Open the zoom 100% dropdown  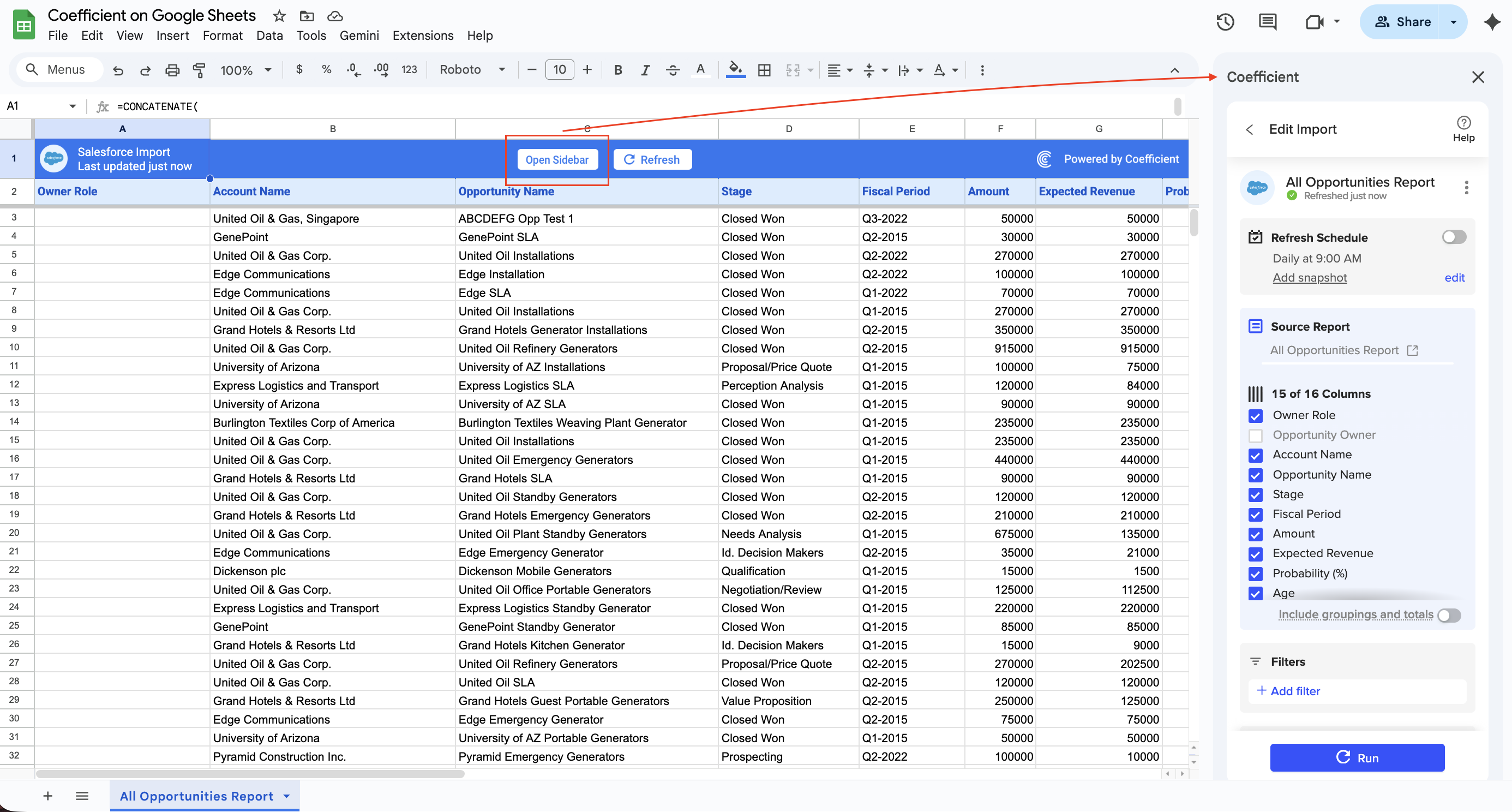coord(245,70)
